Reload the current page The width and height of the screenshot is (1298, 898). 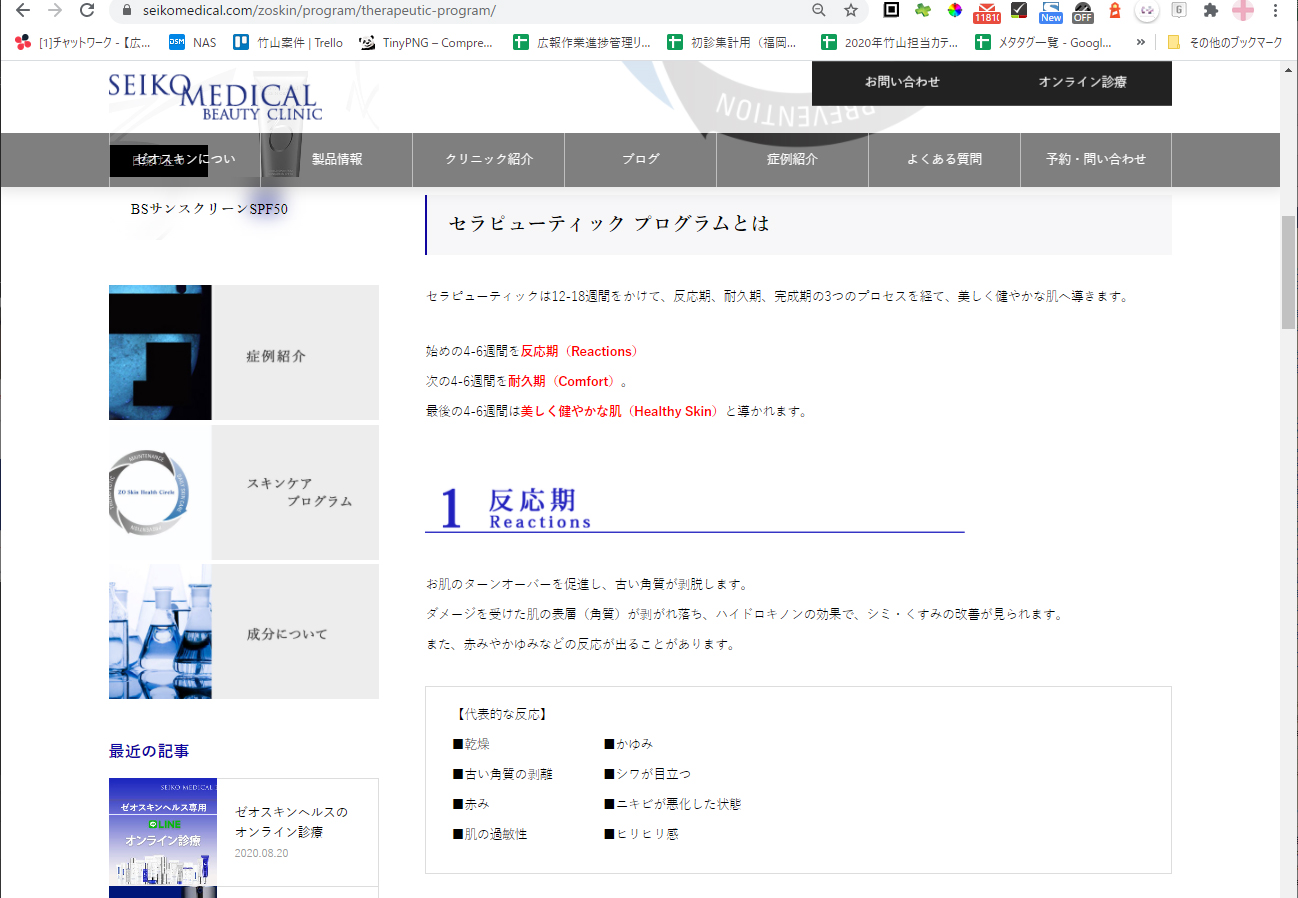coord(87,10)
